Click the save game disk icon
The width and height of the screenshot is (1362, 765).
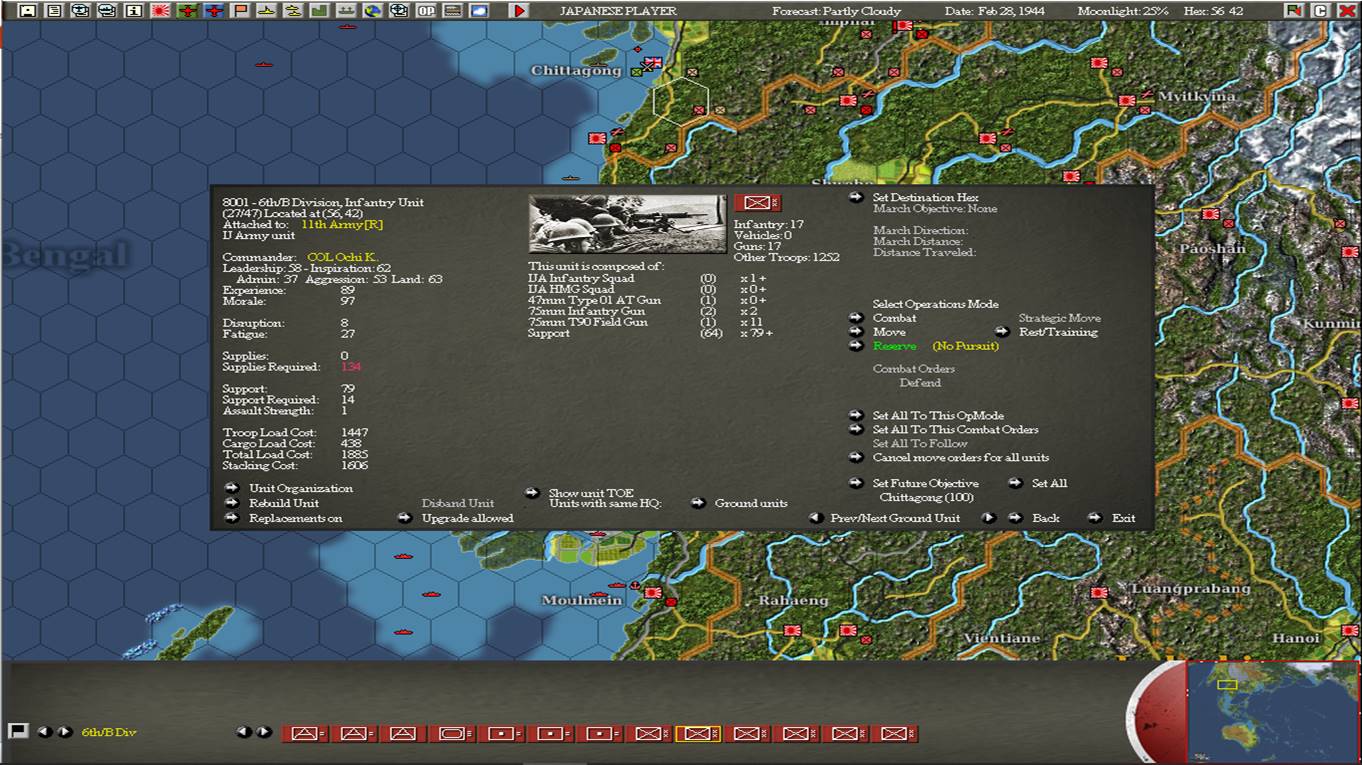(x=28, y=11)
